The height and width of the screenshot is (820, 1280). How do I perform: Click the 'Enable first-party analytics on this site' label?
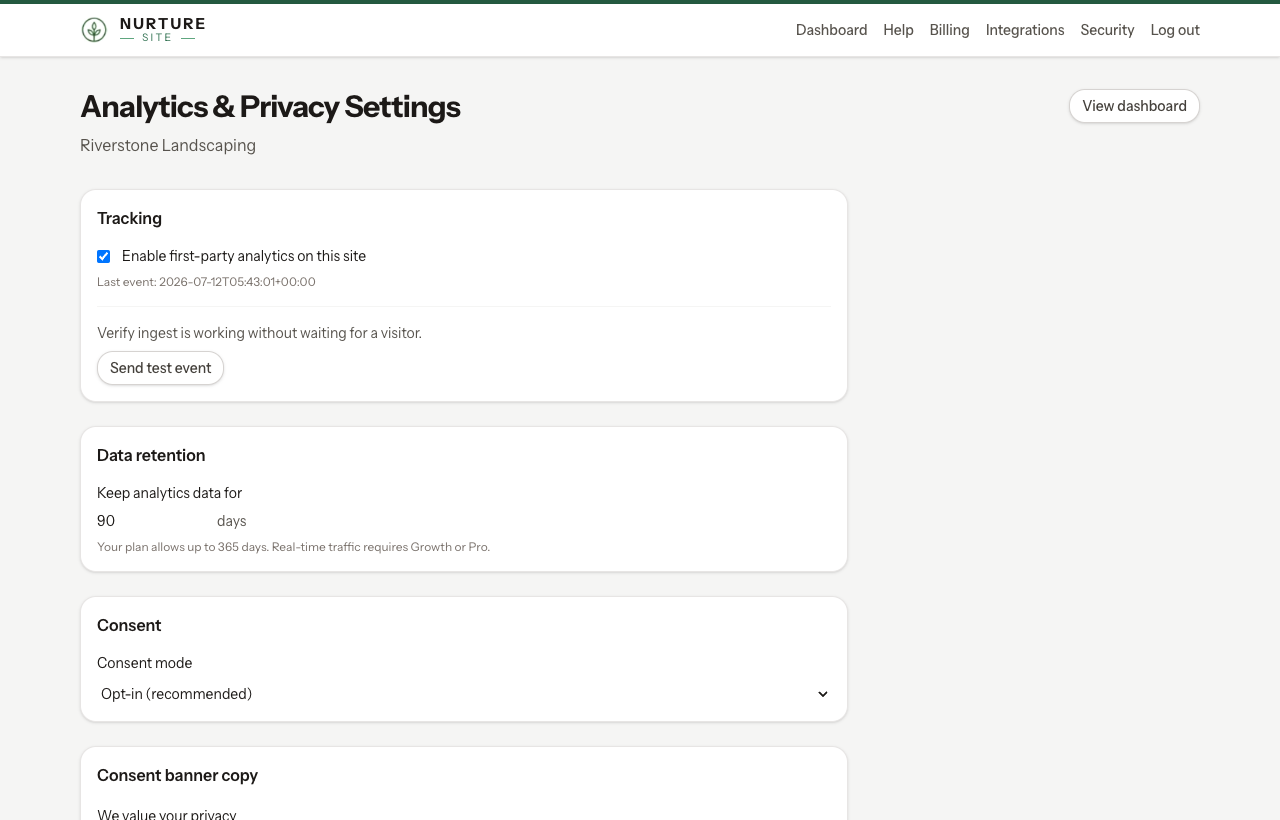point(244,256)
